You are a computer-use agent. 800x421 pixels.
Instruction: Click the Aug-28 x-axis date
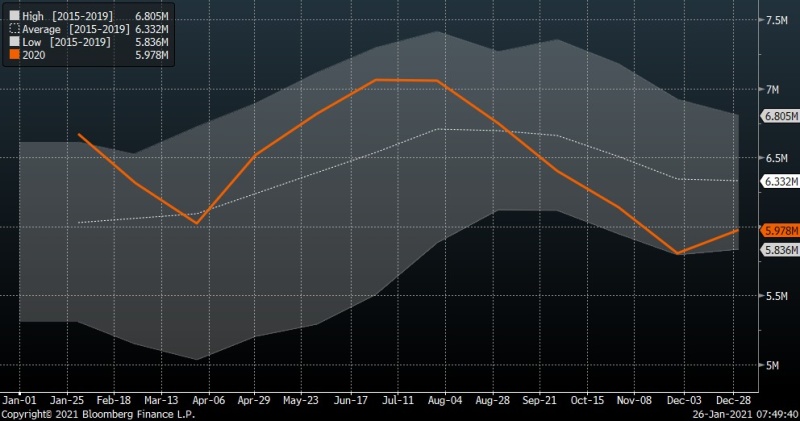[x=492, y=401]
